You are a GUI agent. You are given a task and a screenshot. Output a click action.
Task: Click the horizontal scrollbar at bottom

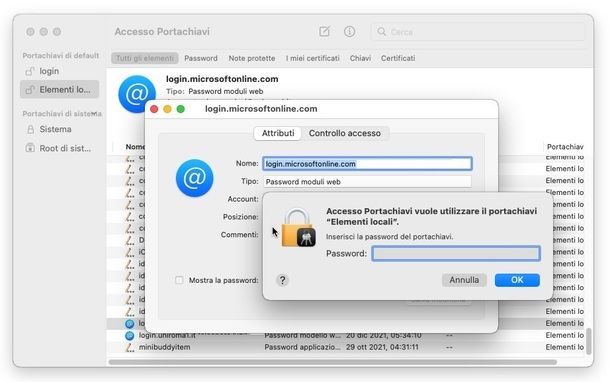point(333,363)
